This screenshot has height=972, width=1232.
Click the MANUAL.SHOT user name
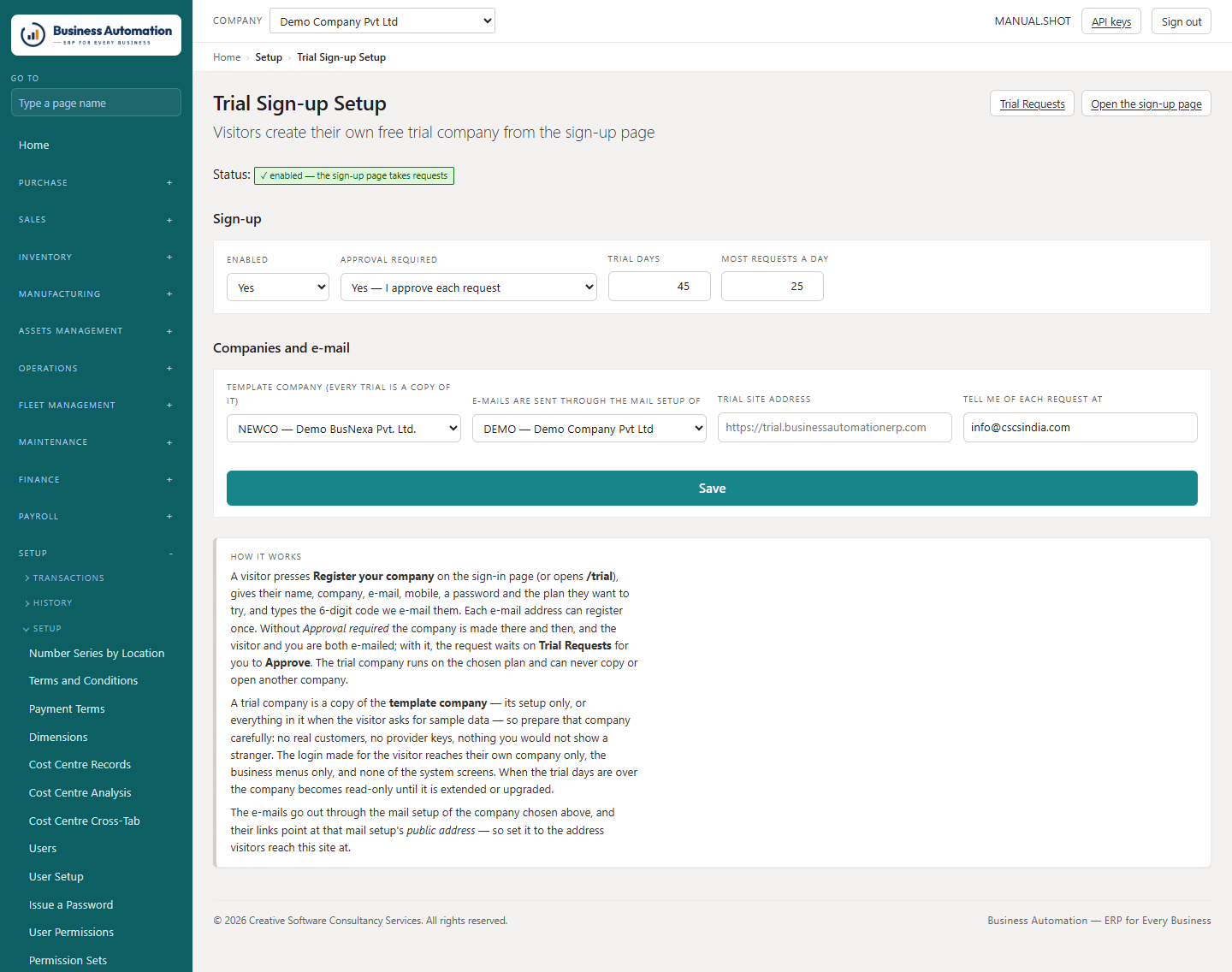coord(1033,21)
